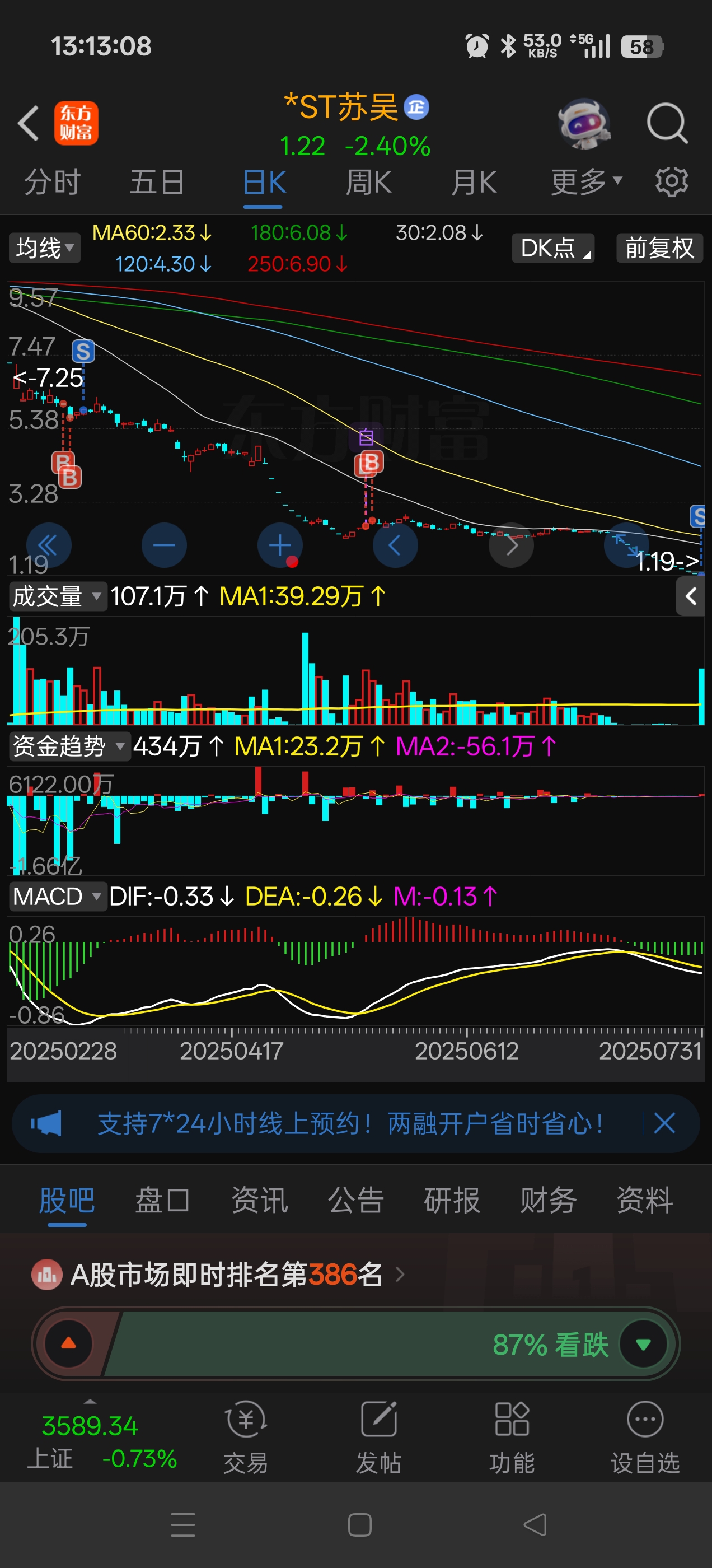Tap Android recent apps menu button
This screenshot has width=712, height=1568.
click(183, 1524)
